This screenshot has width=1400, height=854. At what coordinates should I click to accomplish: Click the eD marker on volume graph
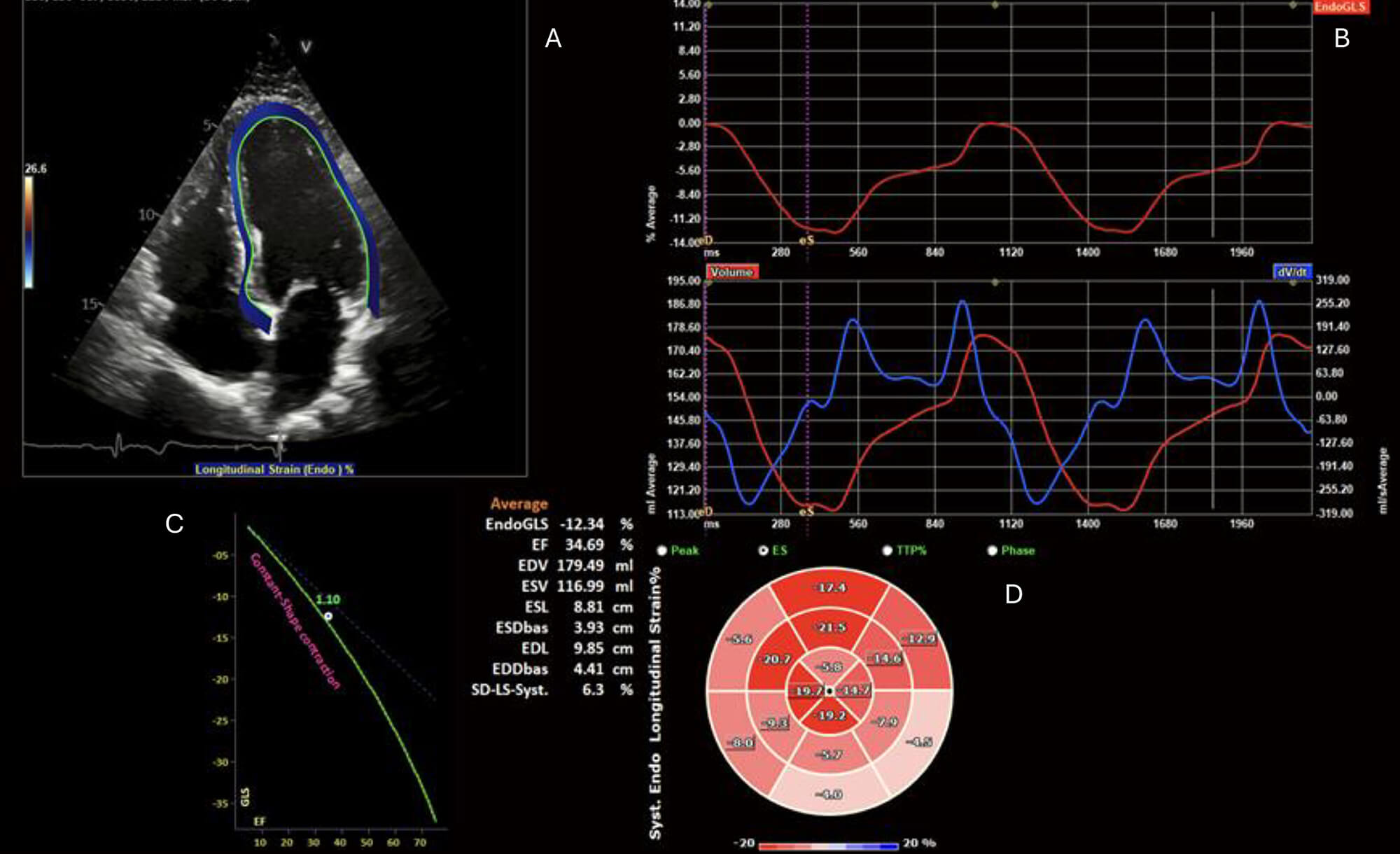click(x=706, y=512)
